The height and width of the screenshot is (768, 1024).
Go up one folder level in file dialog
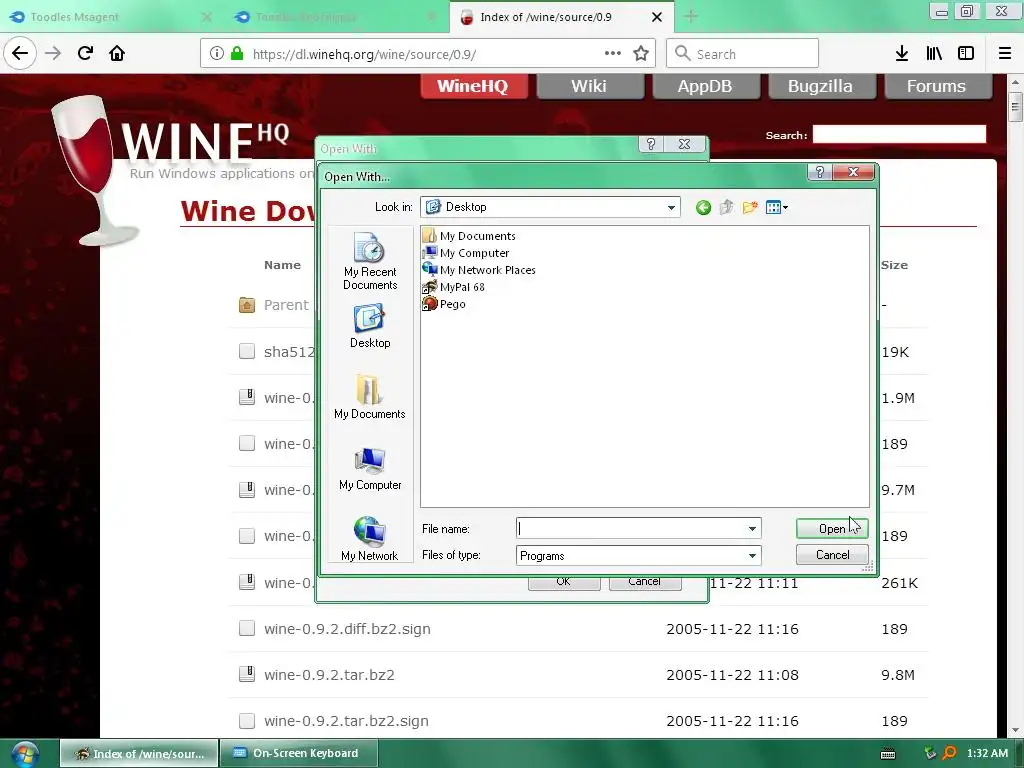tap(726, 208)
